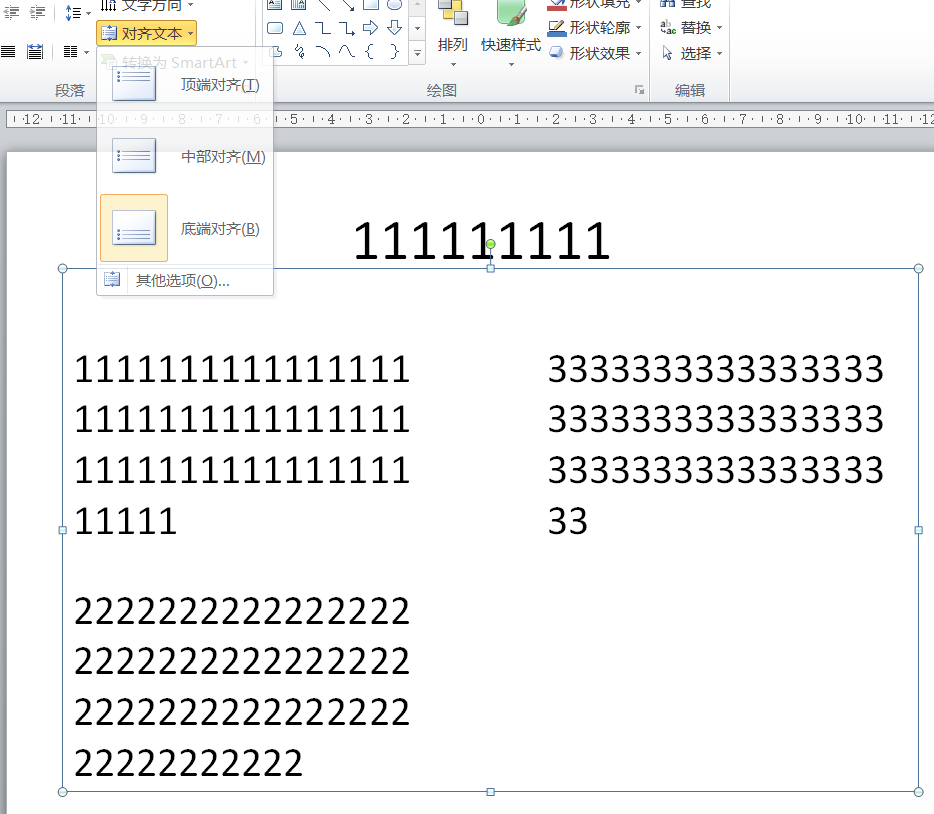This screenshot has width=934, height=814.
Task: Select the right arrow shape
Action: pyautogui.click(x=370, y=27)
